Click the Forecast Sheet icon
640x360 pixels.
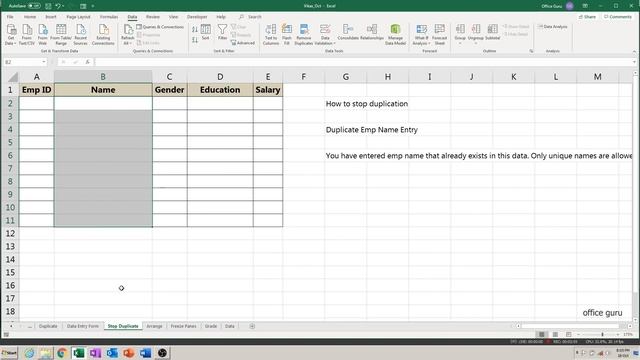point(440,34)
